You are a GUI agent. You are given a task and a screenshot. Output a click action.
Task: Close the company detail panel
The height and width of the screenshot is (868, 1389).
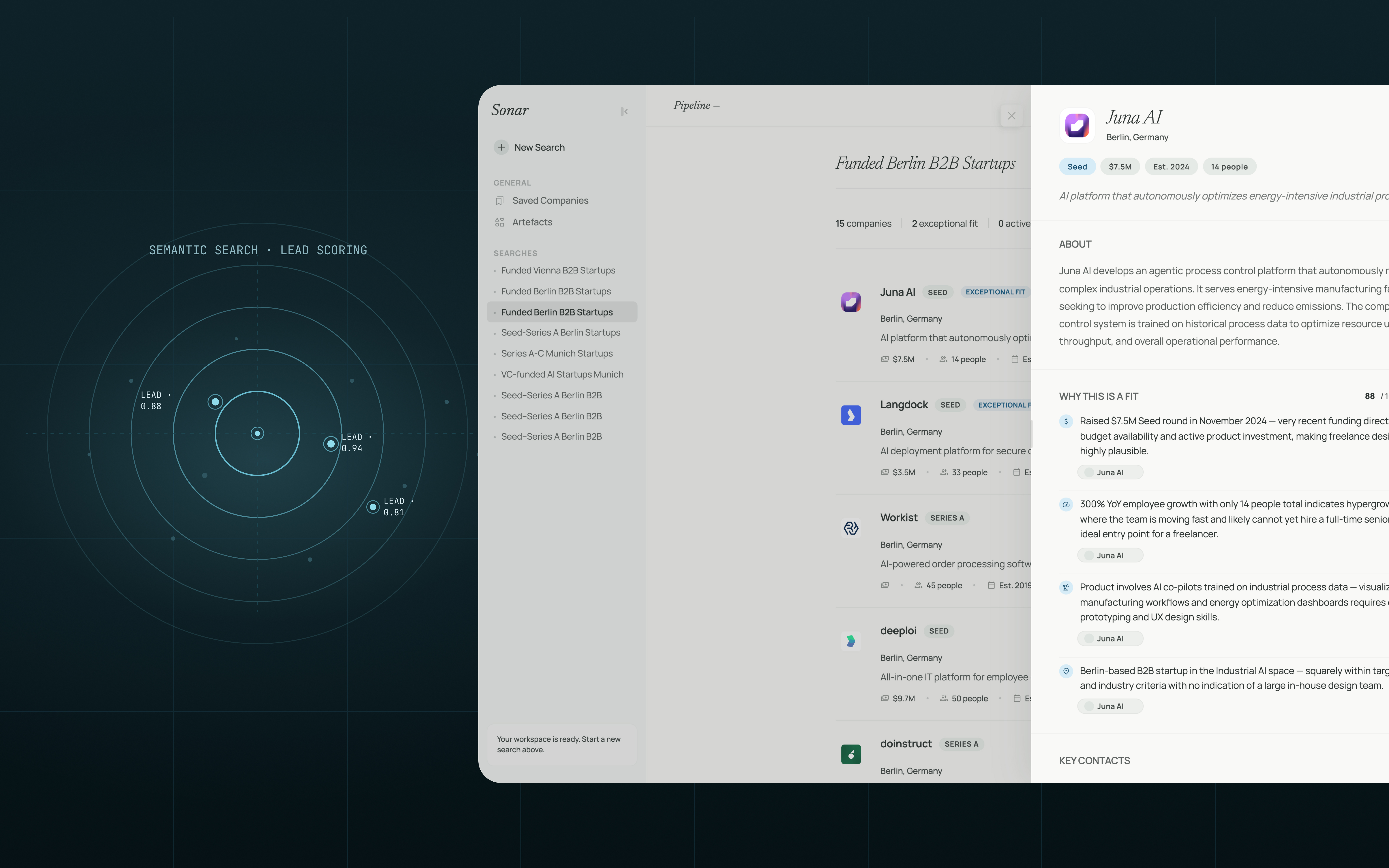(1011, 116)
